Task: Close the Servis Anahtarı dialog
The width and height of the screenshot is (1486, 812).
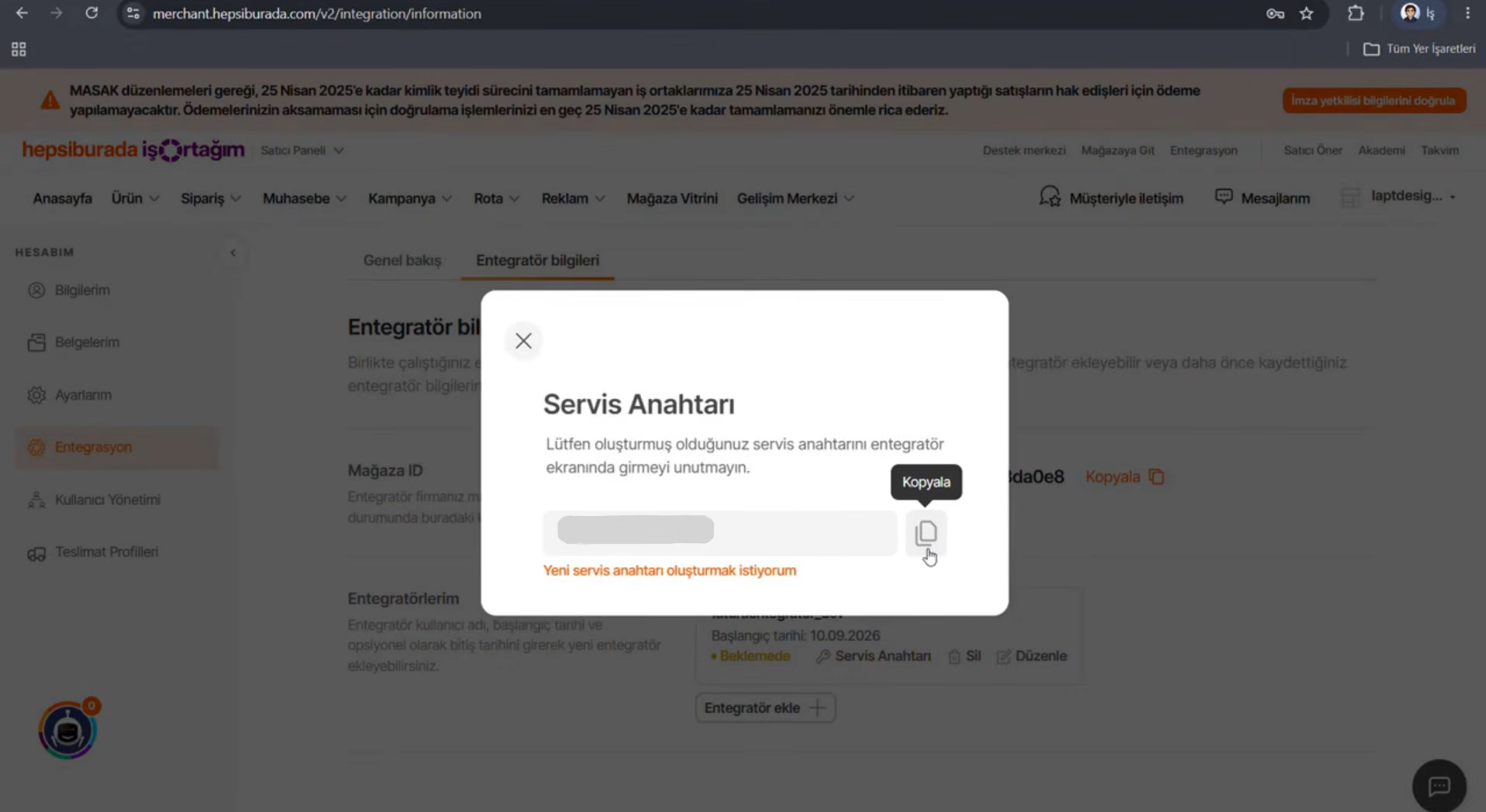Action: (x=523, y=341)
